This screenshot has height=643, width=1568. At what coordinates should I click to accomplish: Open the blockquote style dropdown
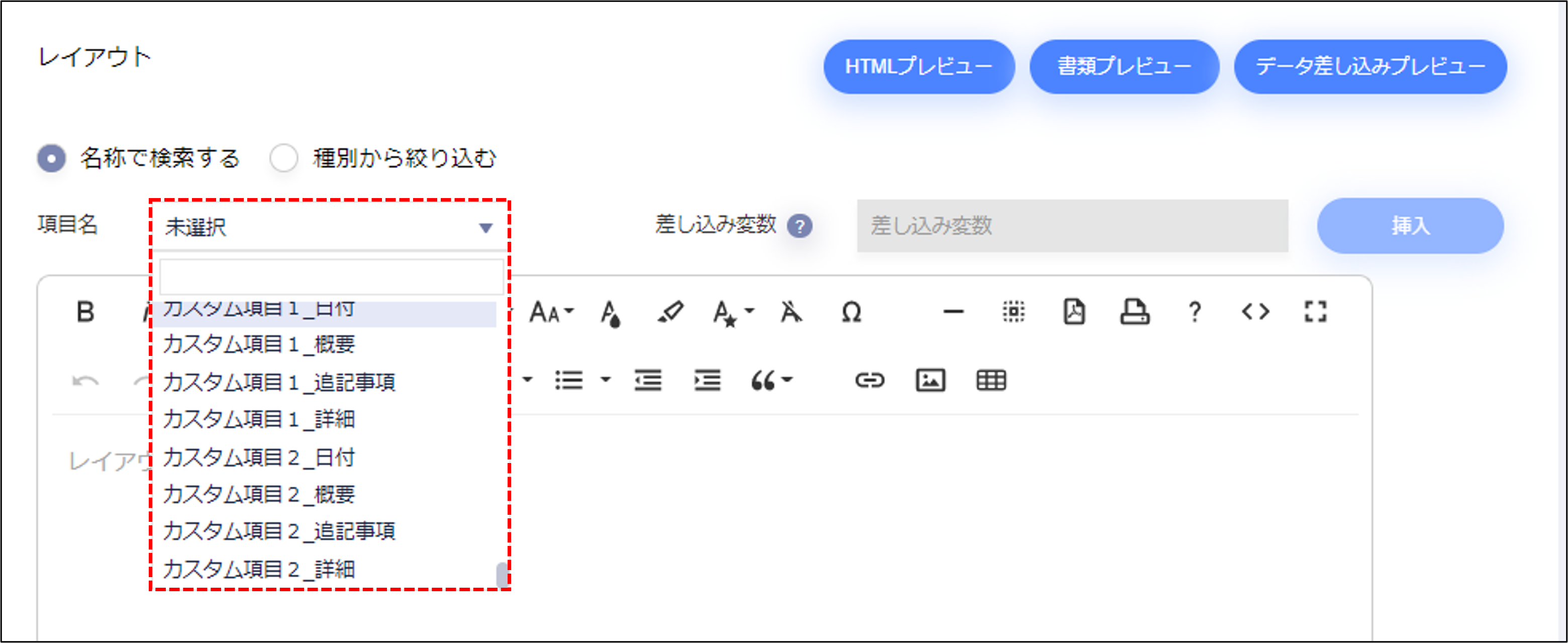click(773, 381)
